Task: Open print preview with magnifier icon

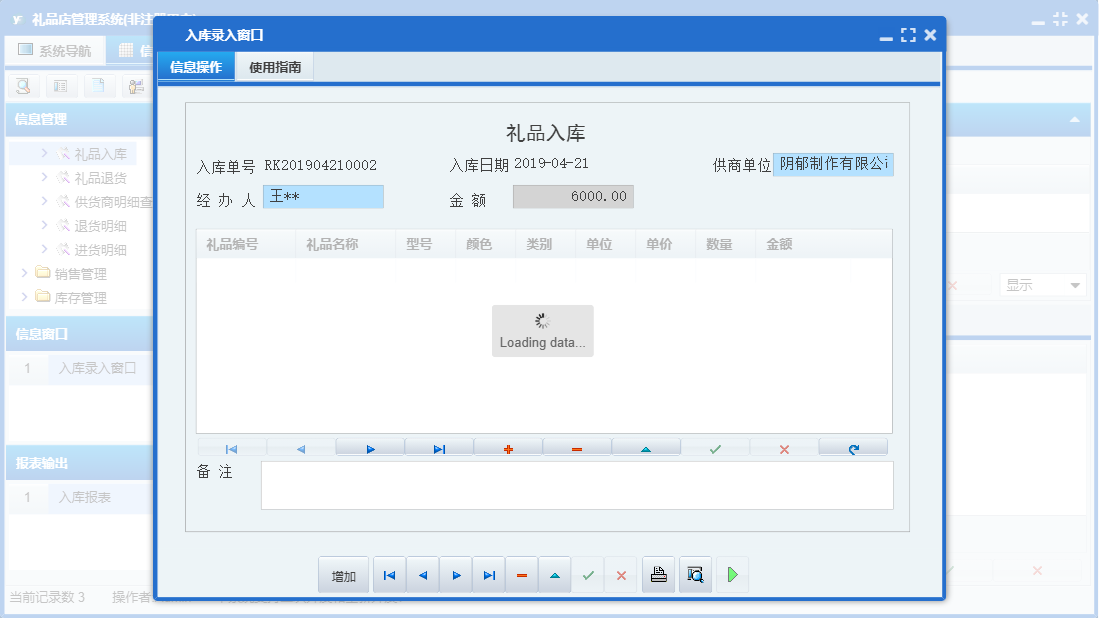Action: tap(695, 574)
